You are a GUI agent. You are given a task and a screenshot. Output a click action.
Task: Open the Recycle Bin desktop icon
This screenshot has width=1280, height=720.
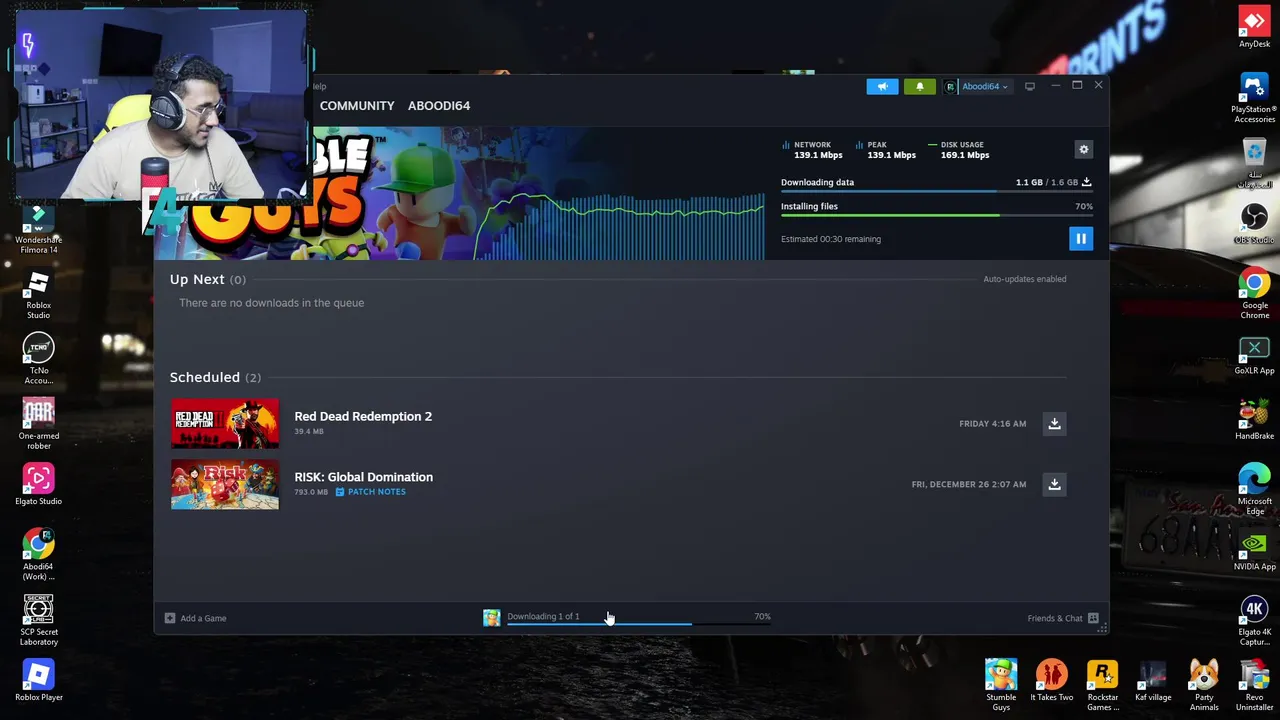(x=1254, y=164)
